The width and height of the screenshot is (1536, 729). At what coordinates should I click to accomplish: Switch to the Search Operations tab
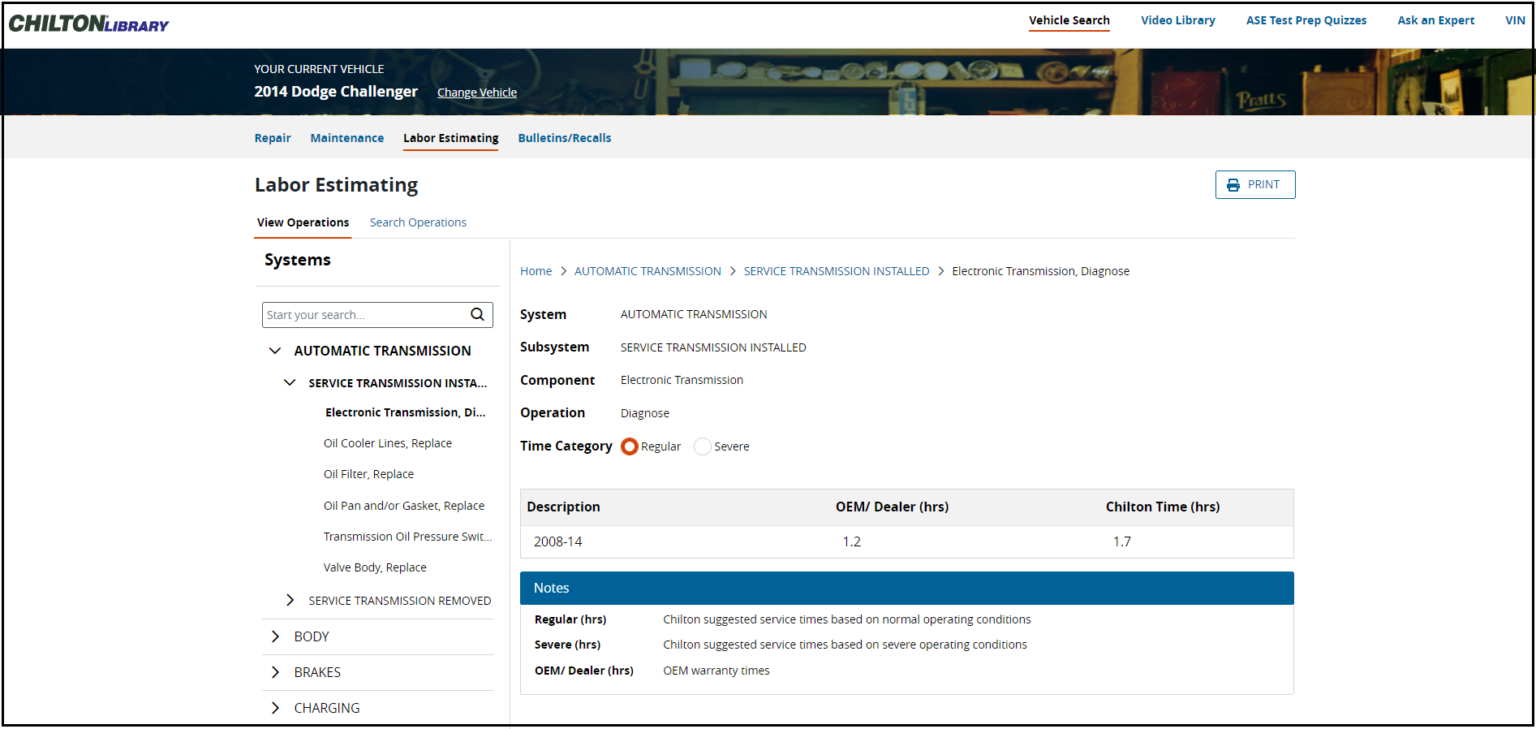(417, 222)
